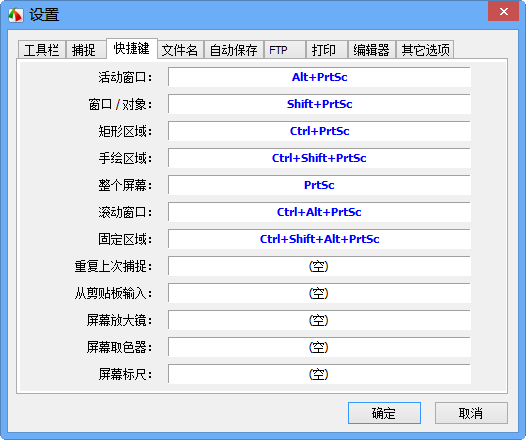Click the empty 屏幕标尺 hotkey field

[319, 374]
